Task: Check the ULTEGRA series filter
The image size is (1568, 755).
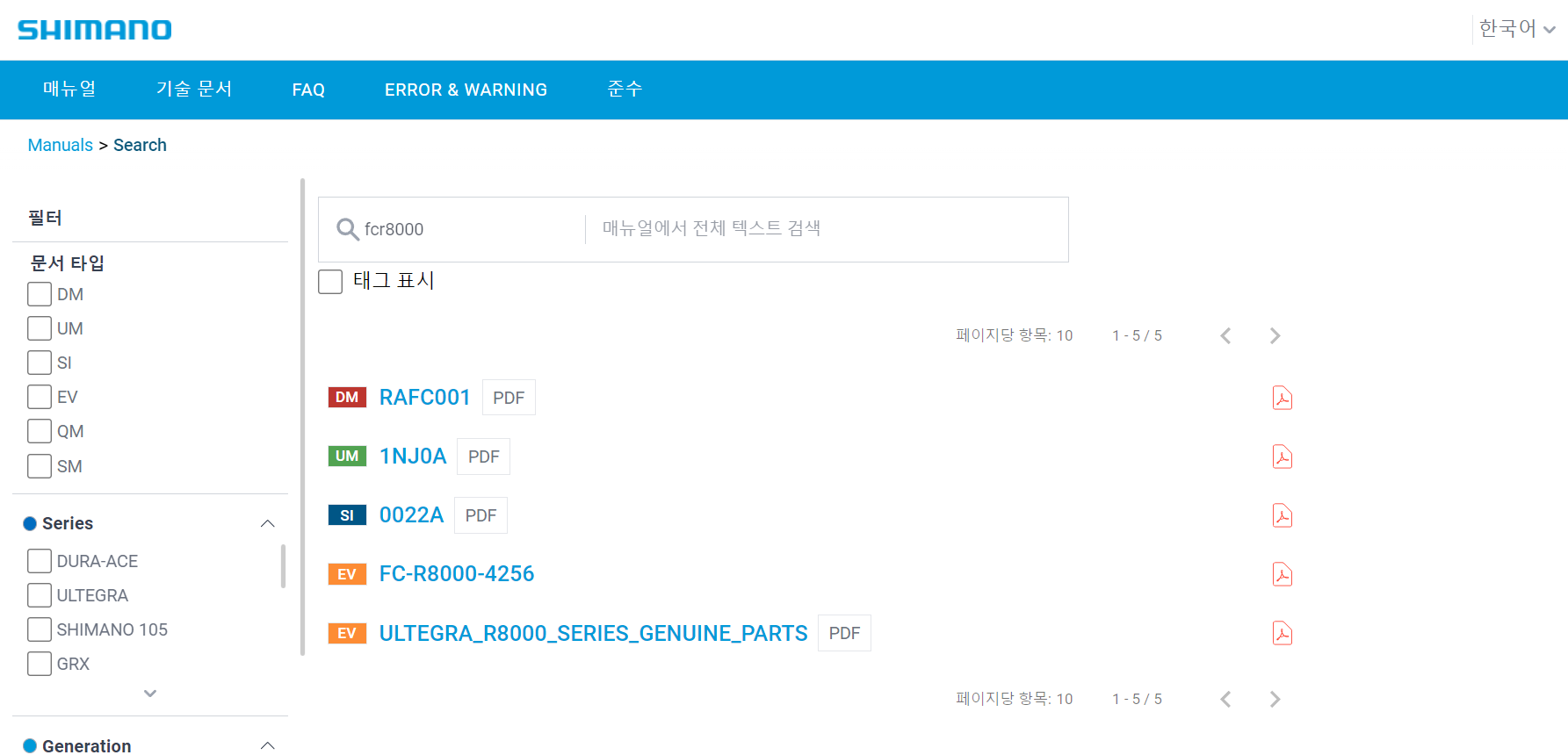Action: pos(40,595)
